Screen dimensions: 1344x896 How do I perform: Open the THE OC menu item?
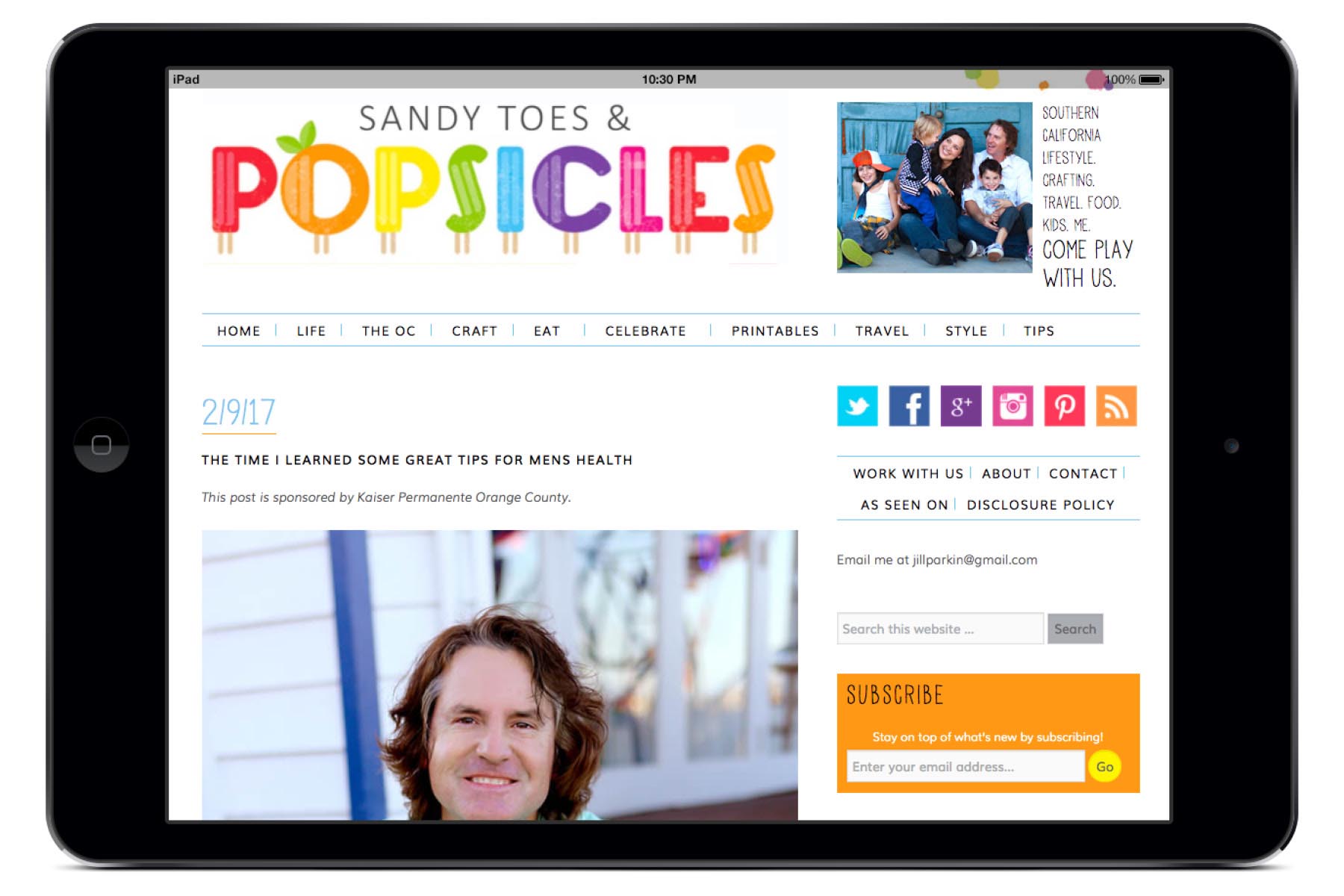tap(388, 331)
